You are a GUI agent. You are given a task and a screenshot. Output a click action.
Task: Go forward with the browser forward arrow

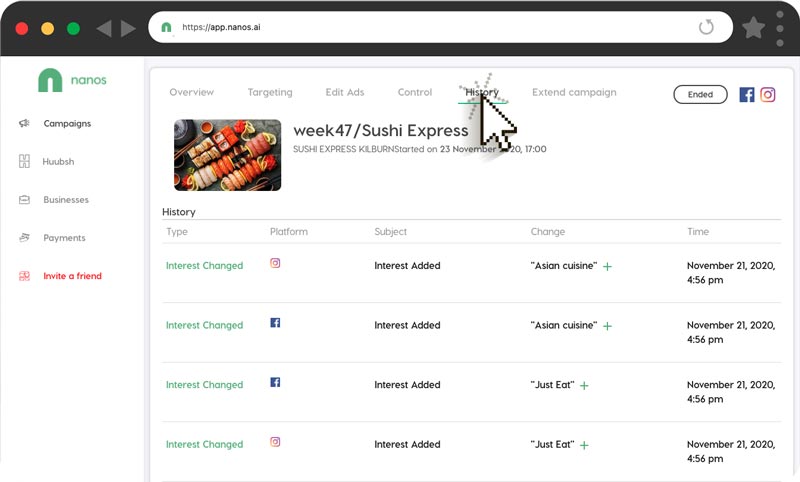(x=128, y=29)
